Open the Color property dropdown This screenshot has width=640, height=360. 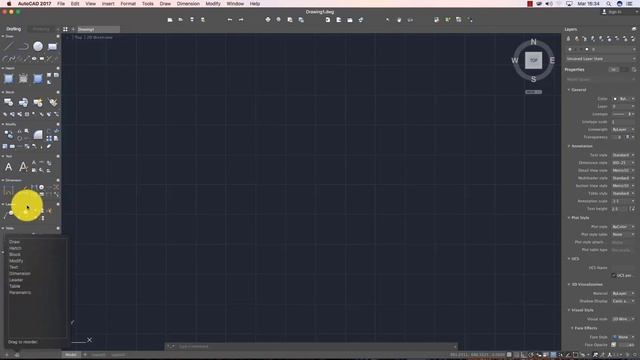[623, 99]
